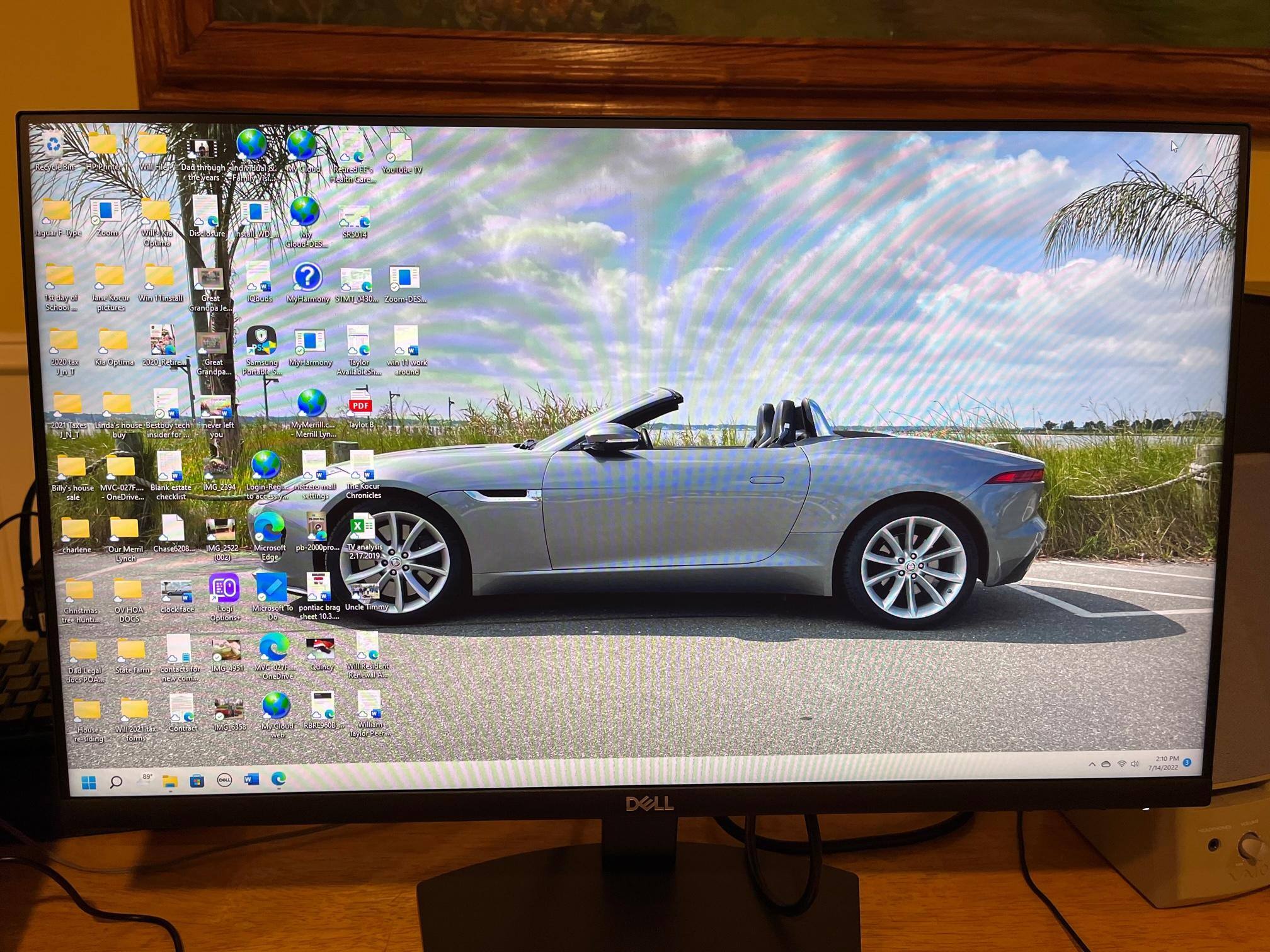Open File Explorer from the taskbar
The image size is (1270, 952).
pyautogui.click(x=169, y=781)
